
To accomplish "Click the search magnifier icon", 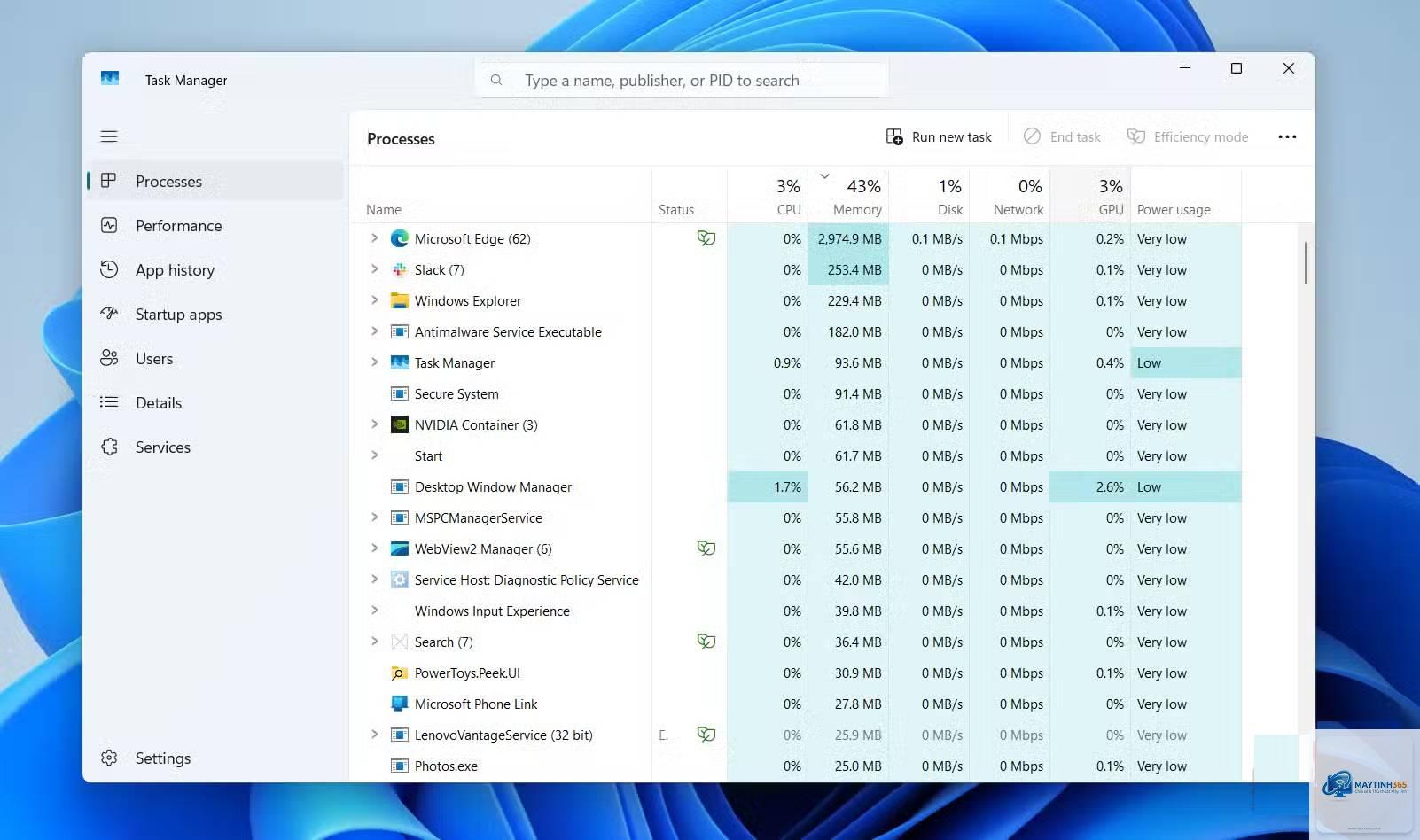I will pos(496,80).
